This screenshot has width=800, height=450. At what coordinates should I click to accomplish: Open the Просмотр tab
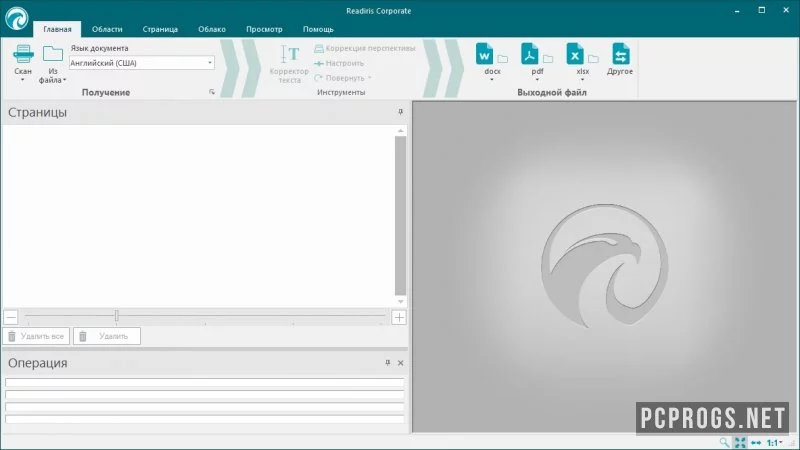(x=264, y=29)
